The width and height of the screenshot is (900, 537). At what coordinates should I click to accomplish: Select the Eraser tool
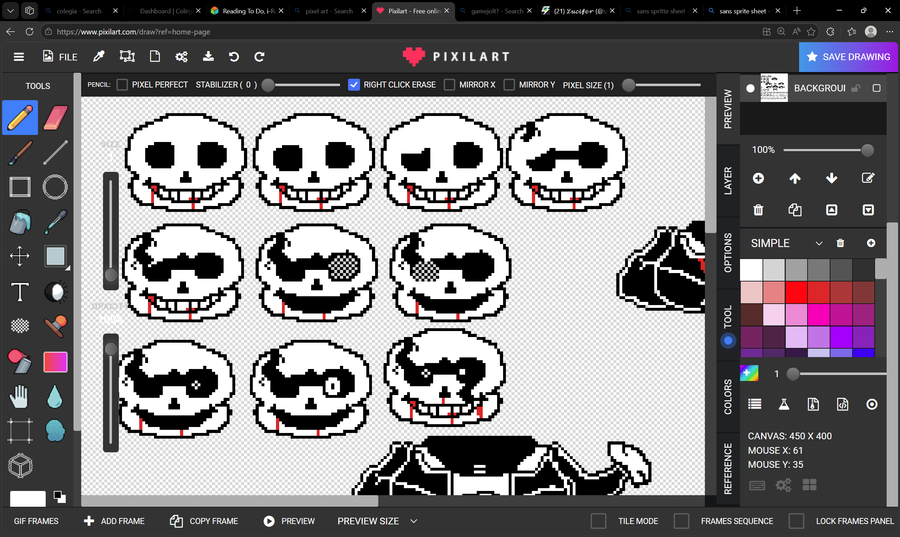coord(55,118)
